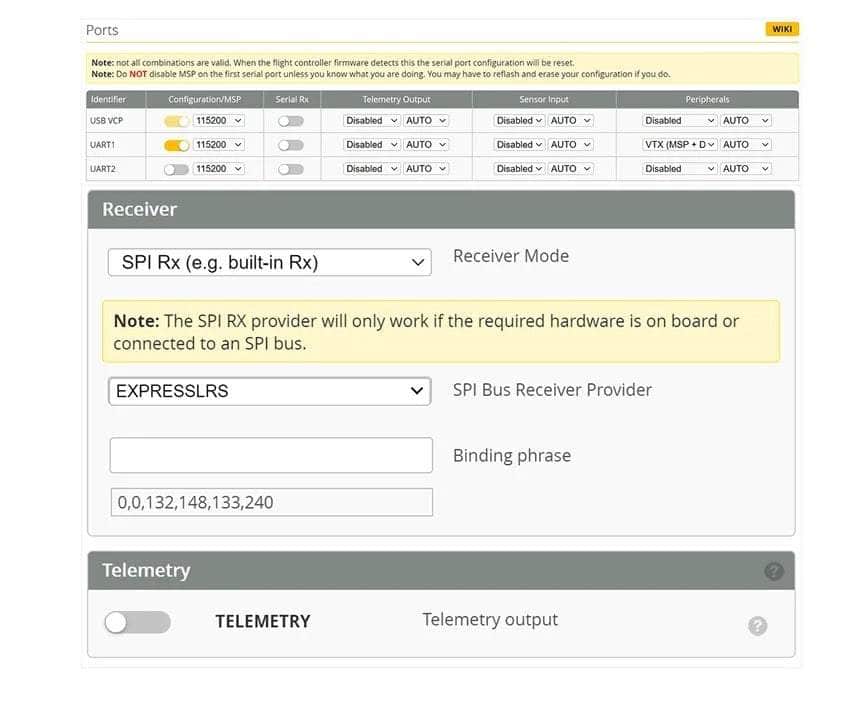Open UART2 Telemetry Output Disabled dropdown
864x704 pixels.
[371, 169]
